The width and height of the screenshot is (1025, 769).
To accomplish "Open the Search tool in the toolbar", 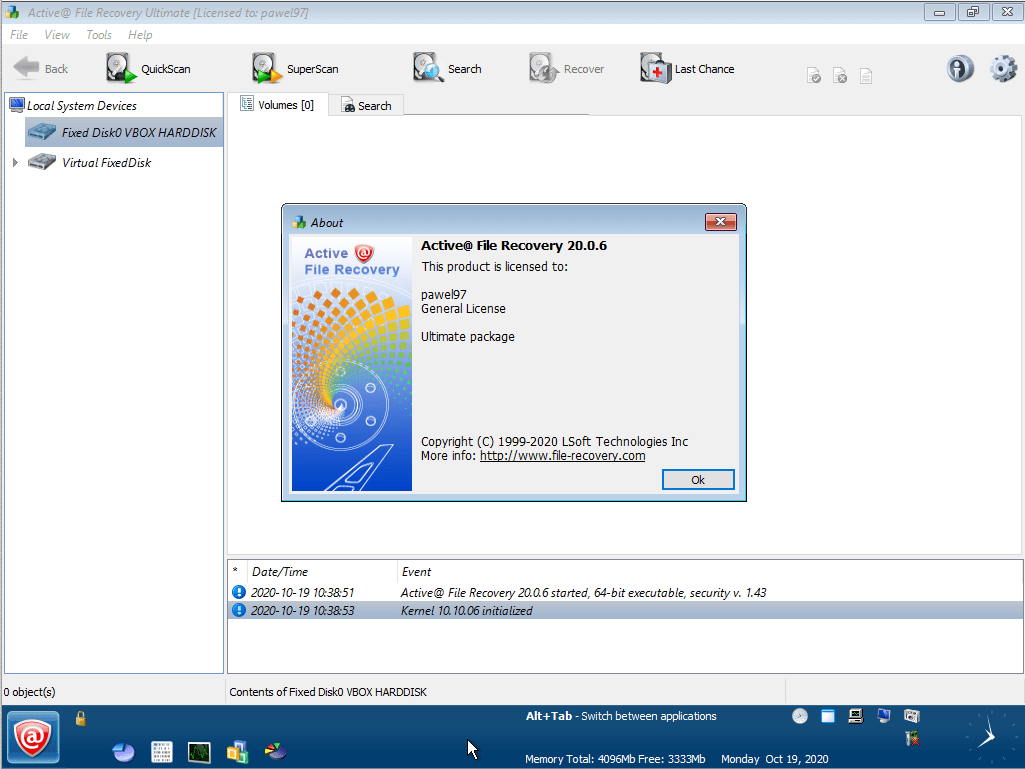I will pos(447,69).
